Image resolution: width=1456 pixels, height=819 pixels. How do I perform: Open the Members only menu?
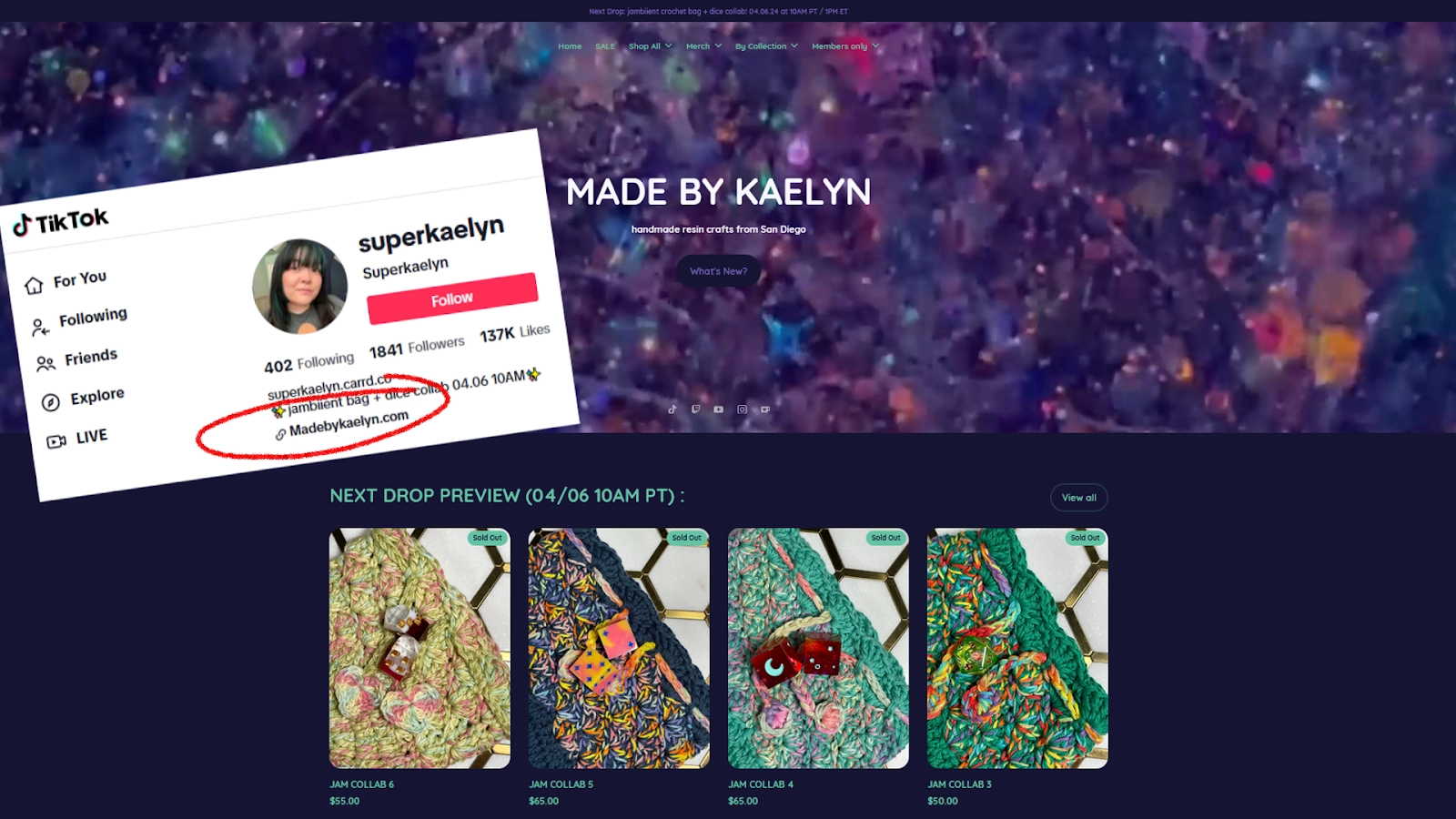pyautogui.click(x=845, y=46)
